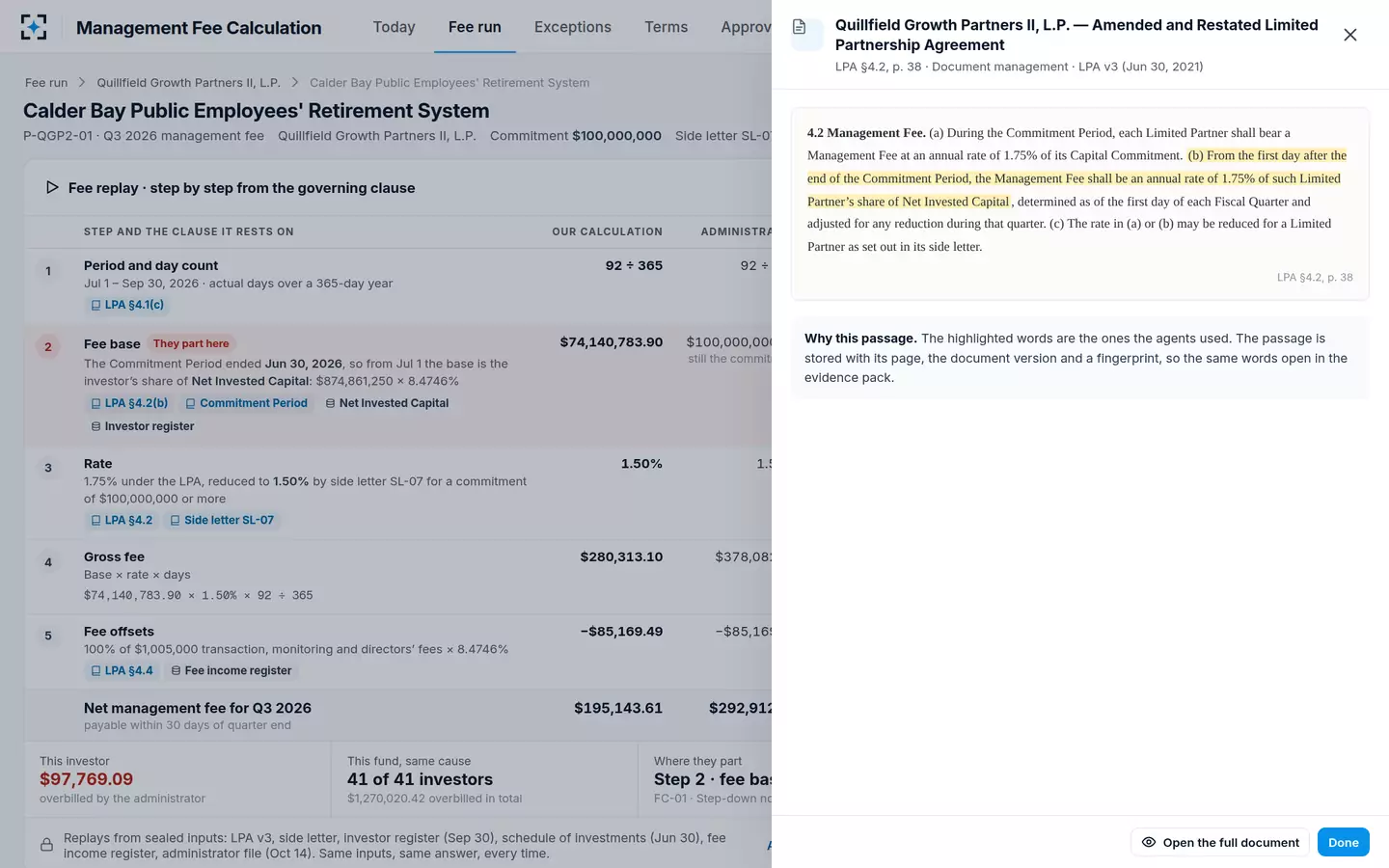Viewport: 1389px width, 868px height.
Task: Select the step 5 Fee offsets title
Action: 119,632
